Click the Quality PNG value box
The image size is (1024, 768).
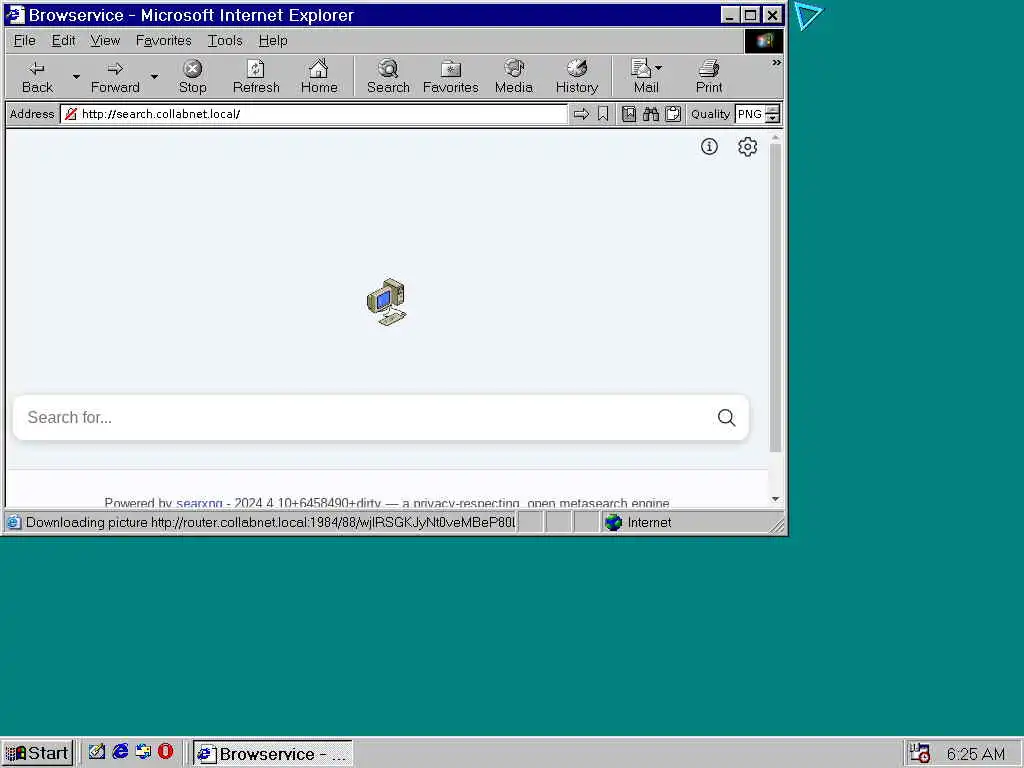pos(750,114)
